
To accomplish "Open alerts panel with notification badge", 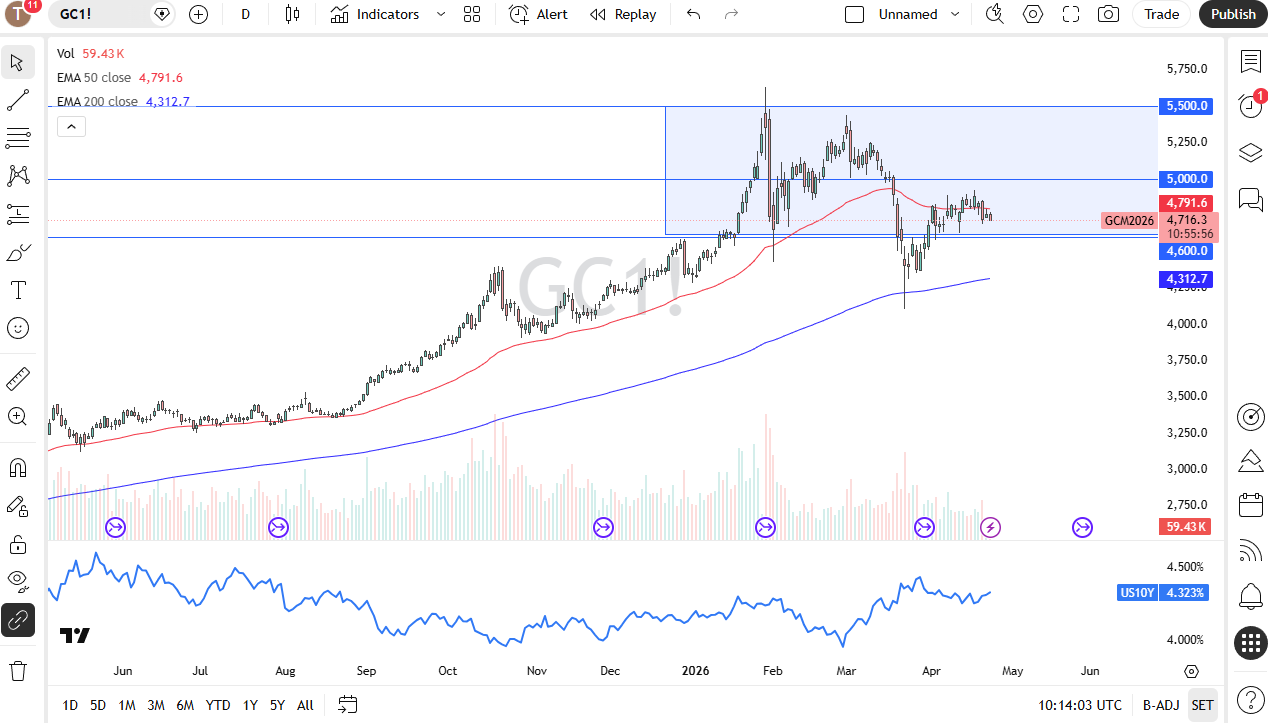I will [x=1250, y=105].
